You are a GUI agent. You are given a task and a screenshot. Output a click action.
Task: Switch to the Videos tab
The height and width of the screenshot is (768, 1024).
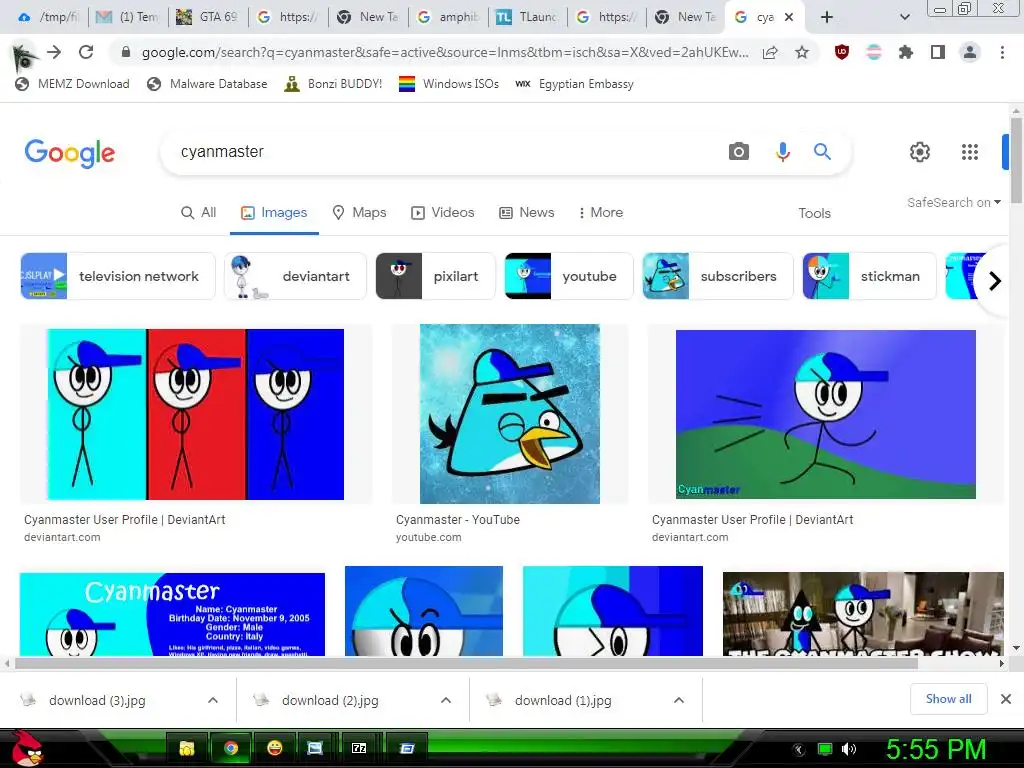(x=442, y=212)
